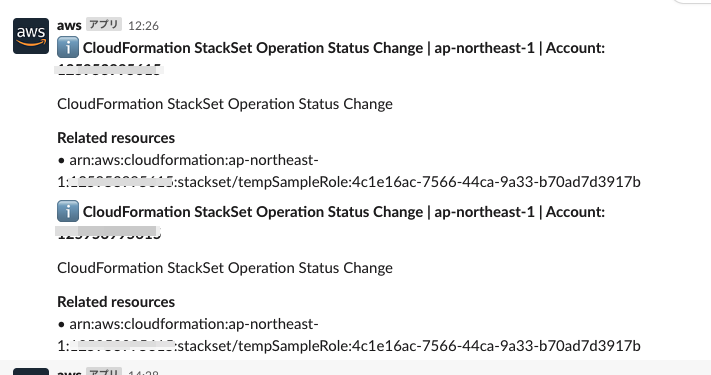Click the second Related resources heading
The width and height of the screenshot is (711, 375).
click(x=116, y=302)
